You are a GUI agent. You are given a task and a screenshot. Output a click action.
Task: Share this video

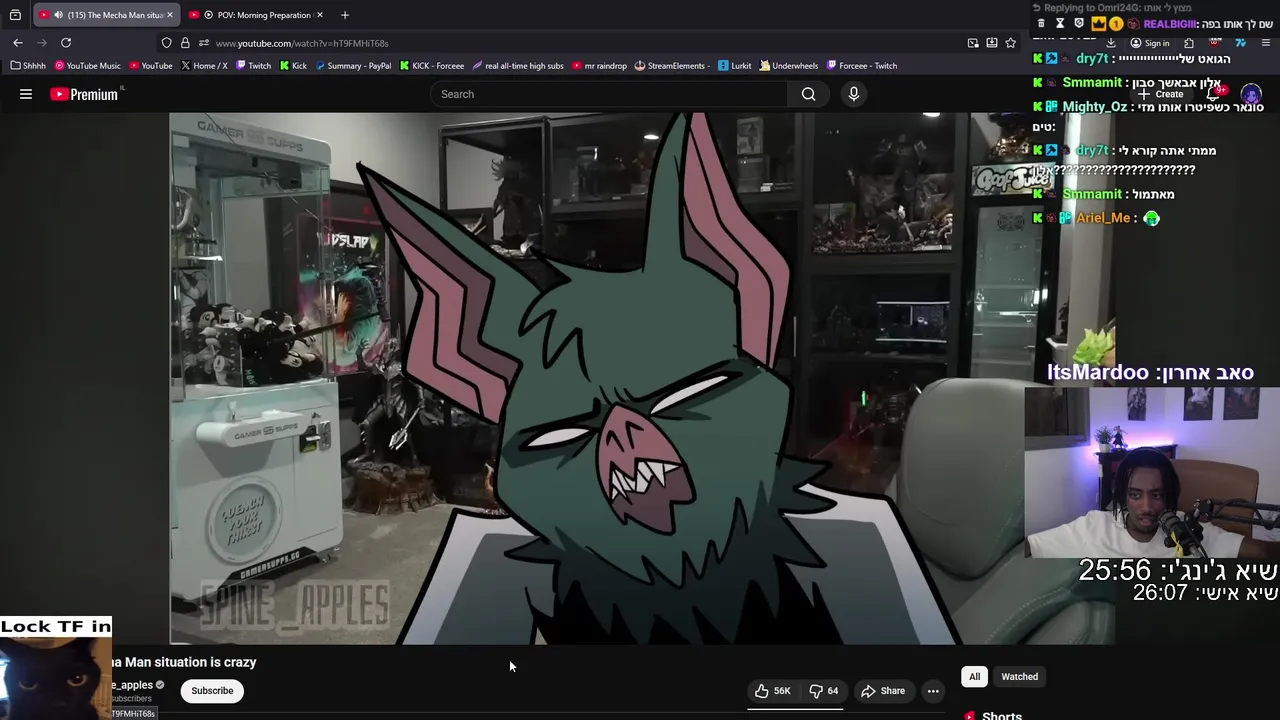point(883,691)
